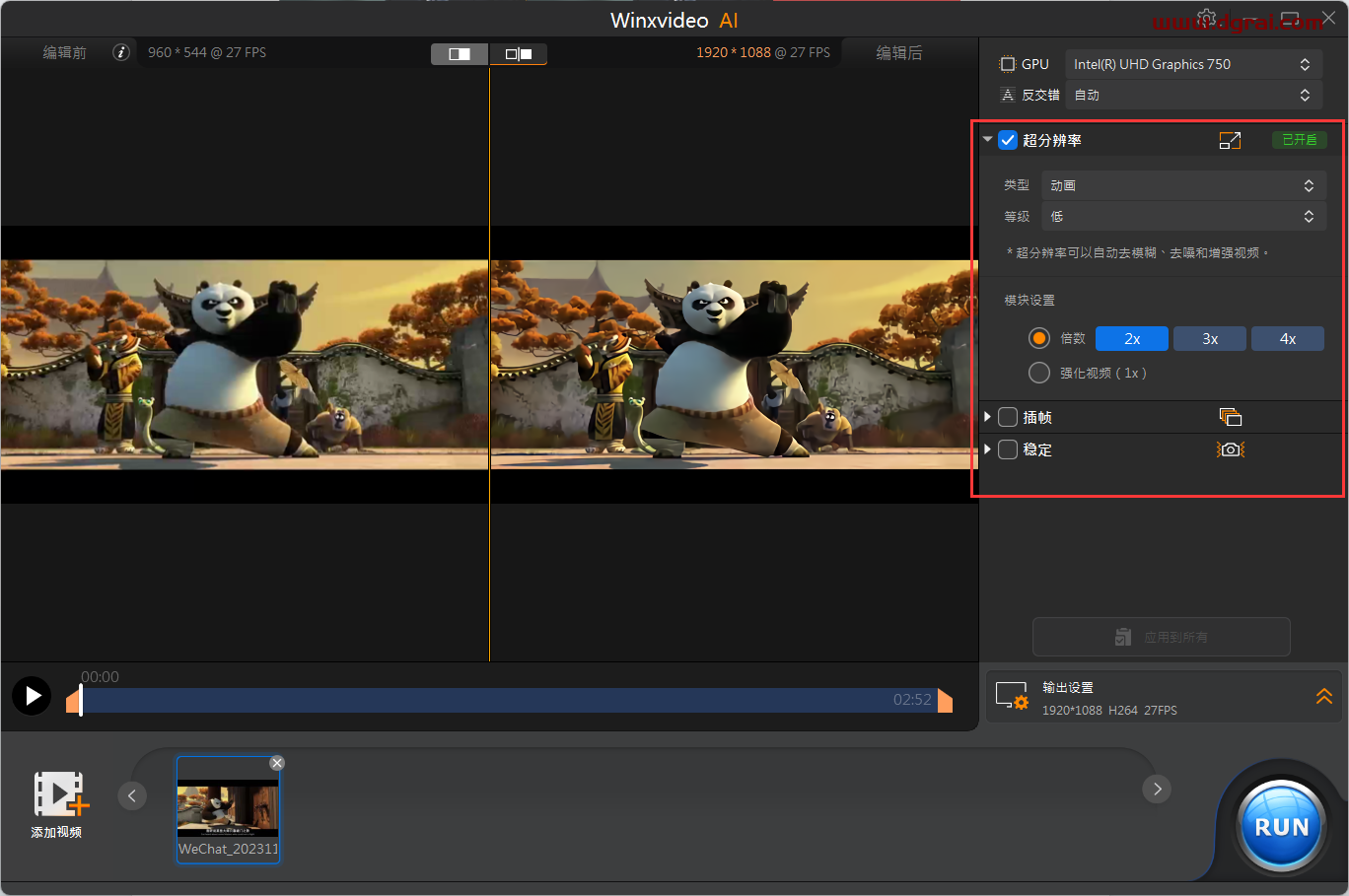Select the 倍数 radio button

pyautogui.click(x=1039, y=338)
